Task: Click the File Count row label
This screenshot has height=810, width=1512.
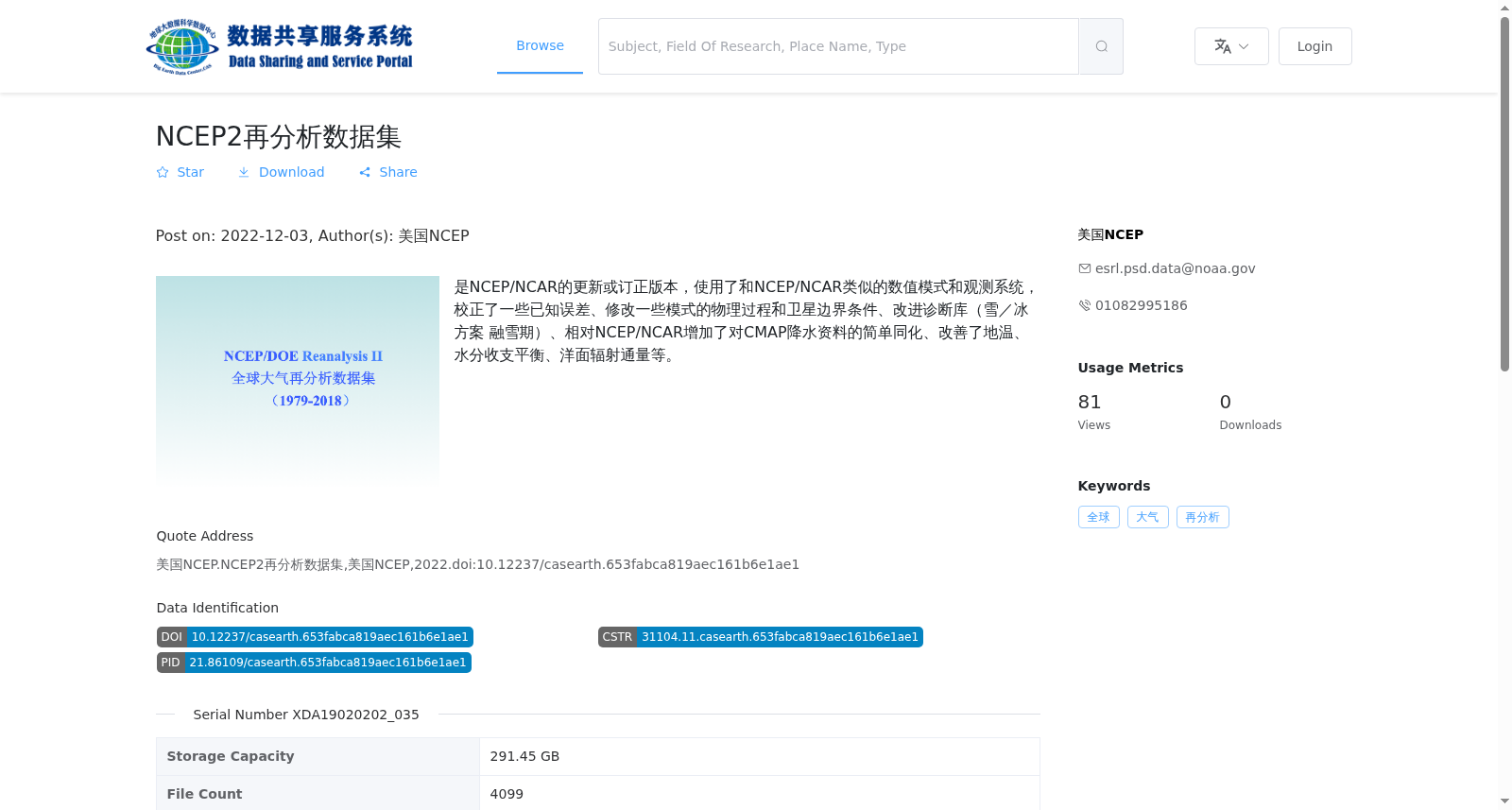Action: click(204, 794)
